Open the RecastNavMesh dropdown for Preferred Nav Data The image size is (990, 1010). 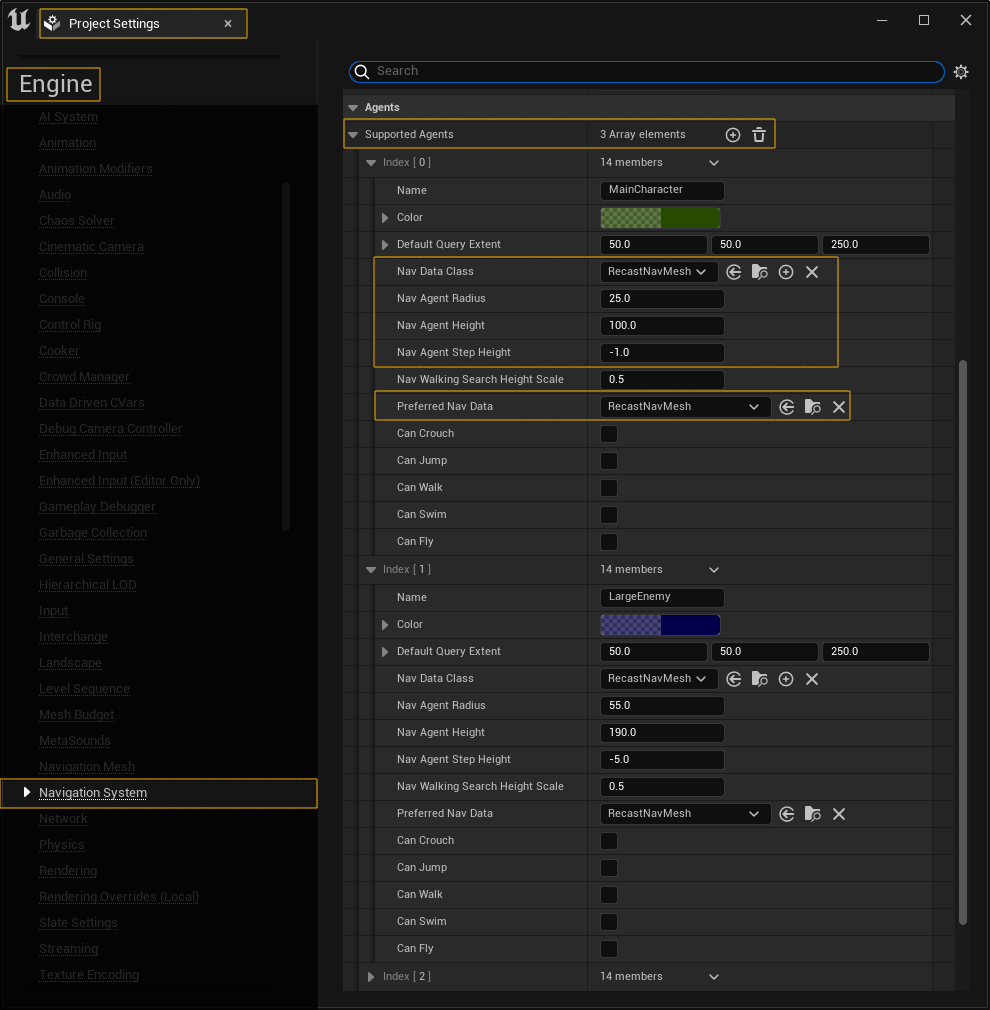(x=685, y=406)
